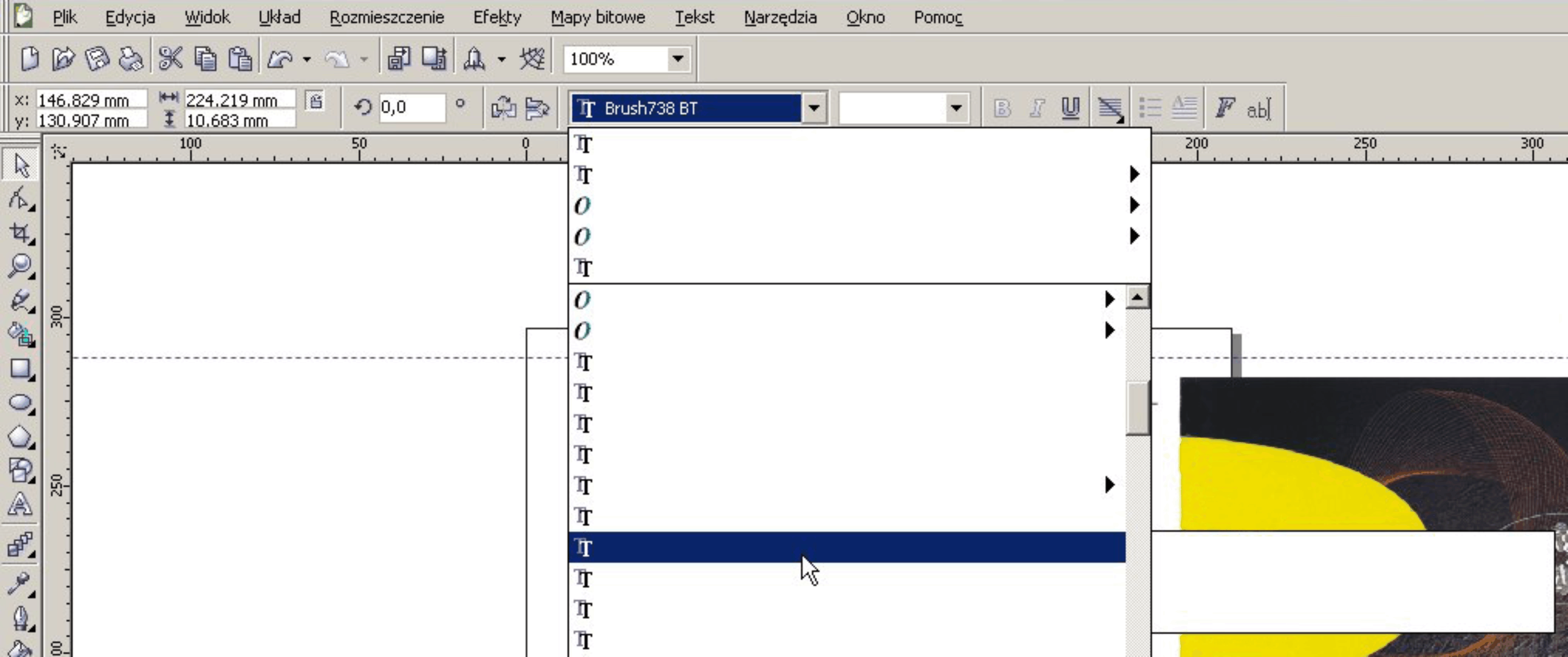Pick the Crop tool
1568x657 pixels.
tap(20, 233)
